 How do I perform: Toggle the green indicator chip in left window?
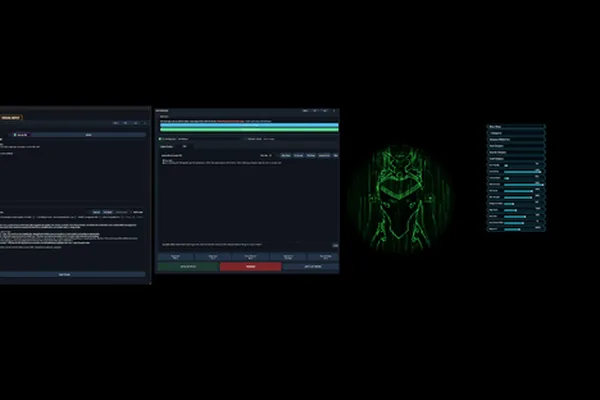point(21,135)
